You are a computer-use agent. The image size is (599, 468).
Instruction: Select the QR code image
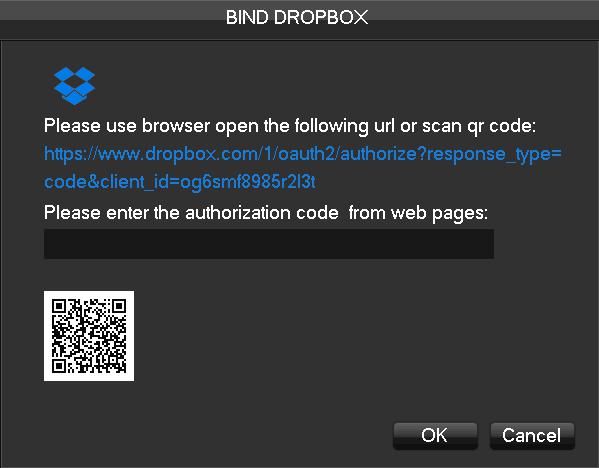(89, 336)
